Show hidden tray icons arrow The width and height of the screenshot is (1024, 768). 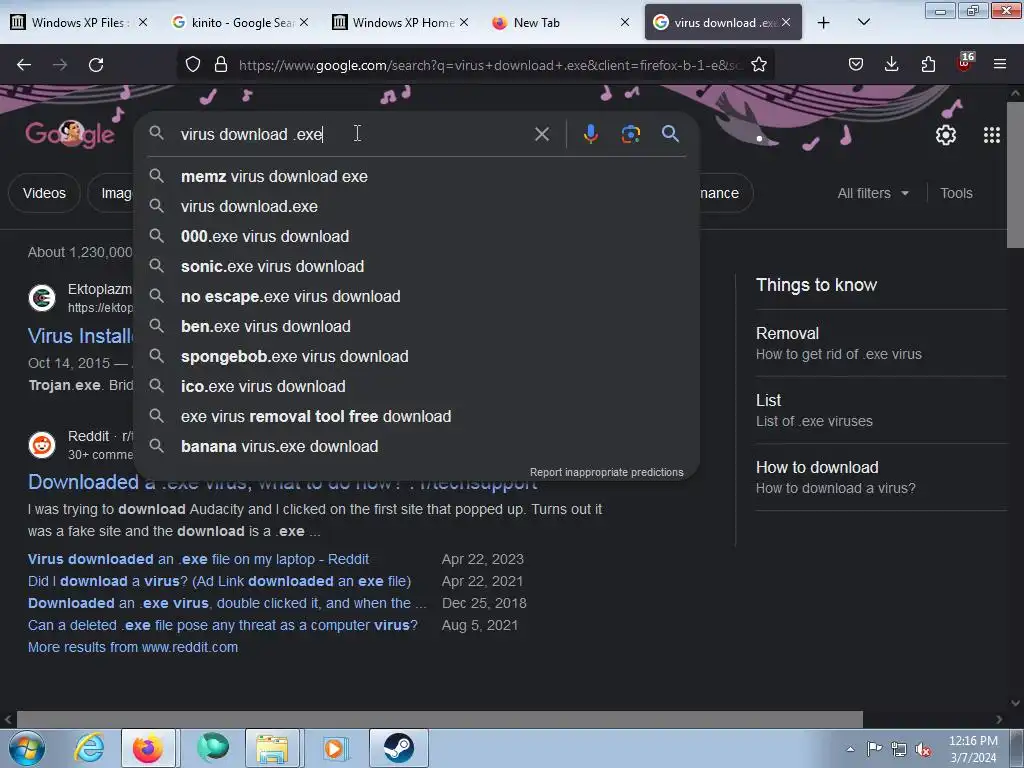(850, 749)
